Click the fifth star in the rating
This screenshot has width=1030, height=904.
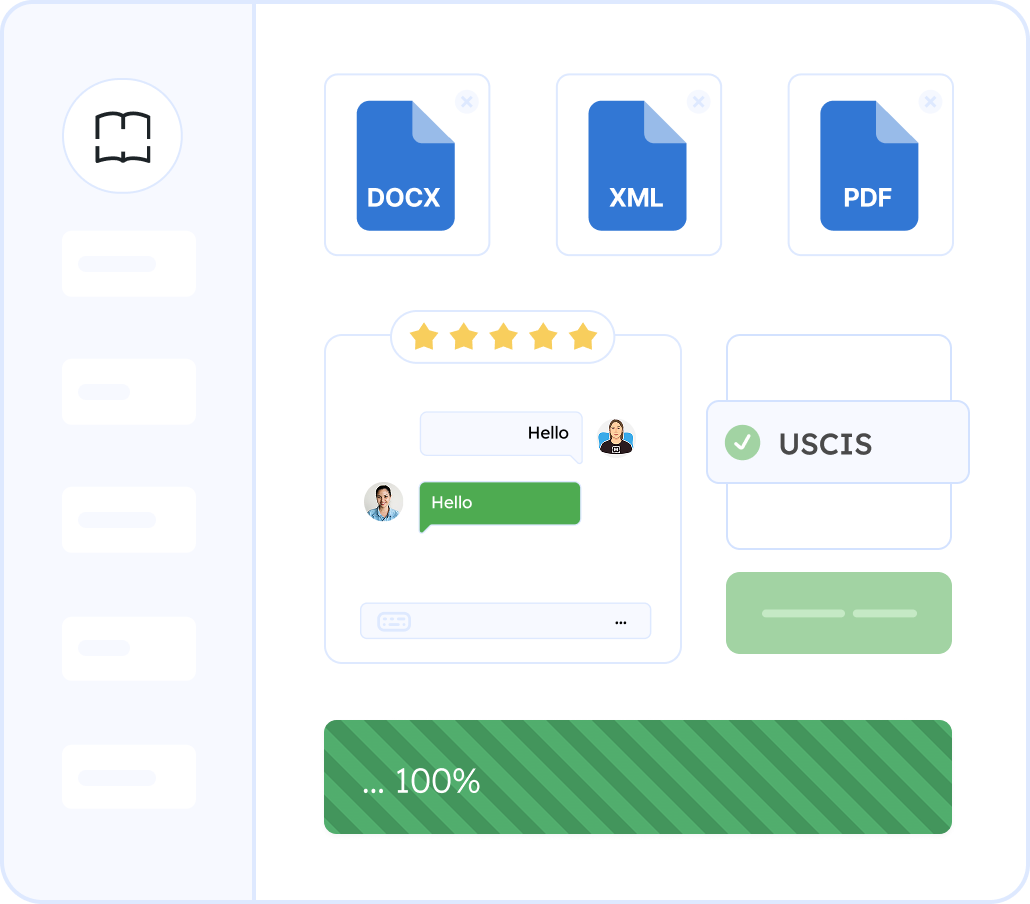tap(582, 337)
